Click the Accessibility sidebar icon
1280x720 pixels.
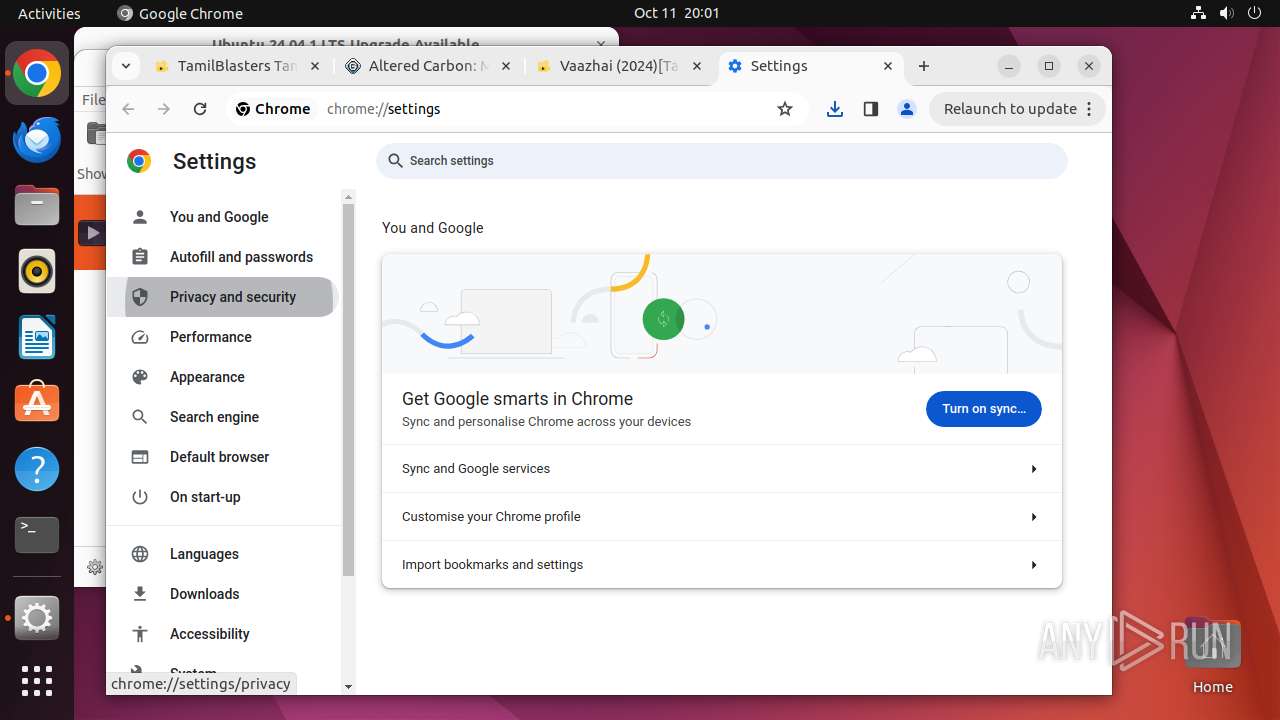click(x=140, y=634)
